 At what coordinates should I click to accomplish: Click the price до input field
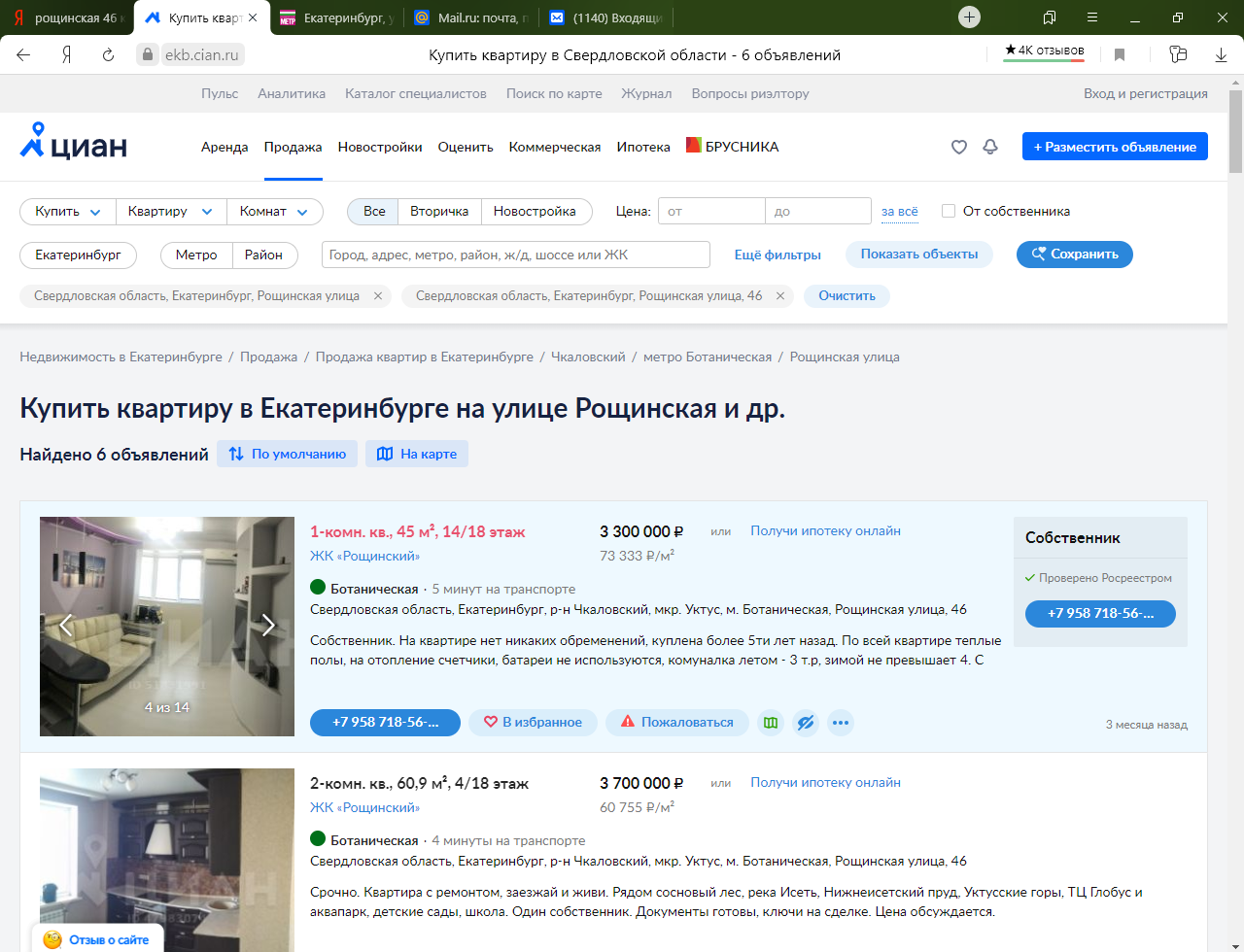pos(818,211)
